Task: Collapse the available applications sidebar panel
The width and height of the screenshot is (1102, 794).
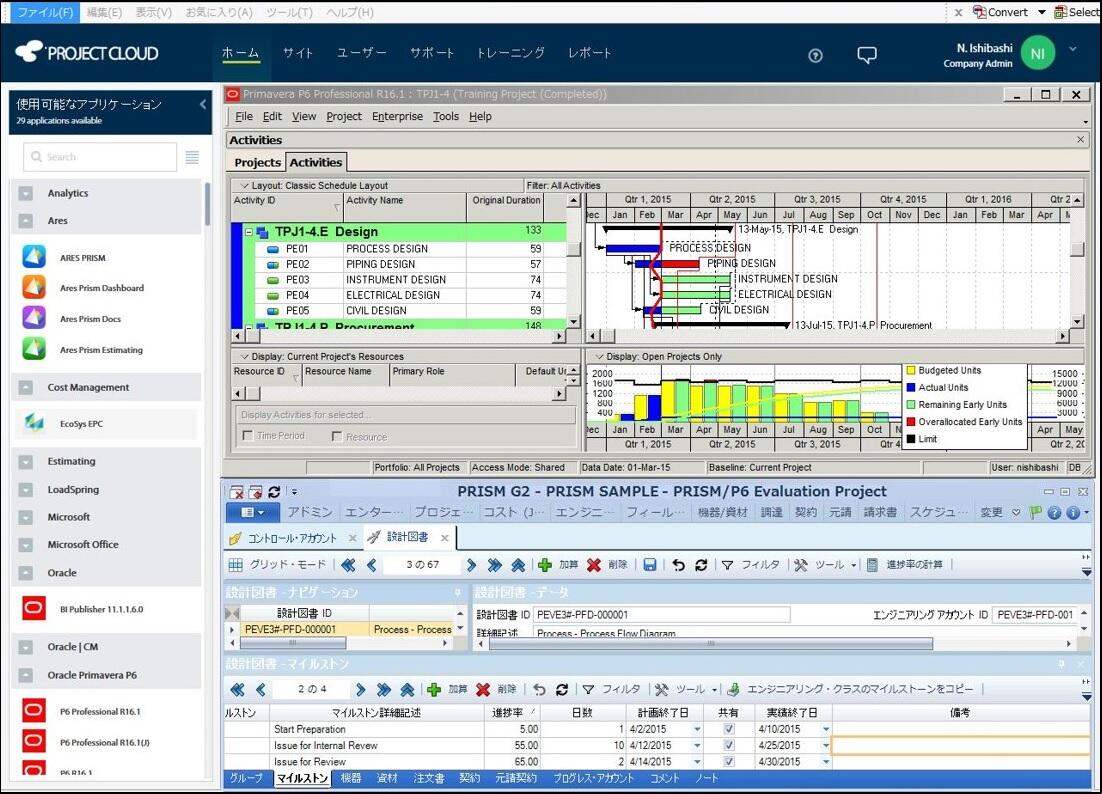Action: 203,105
